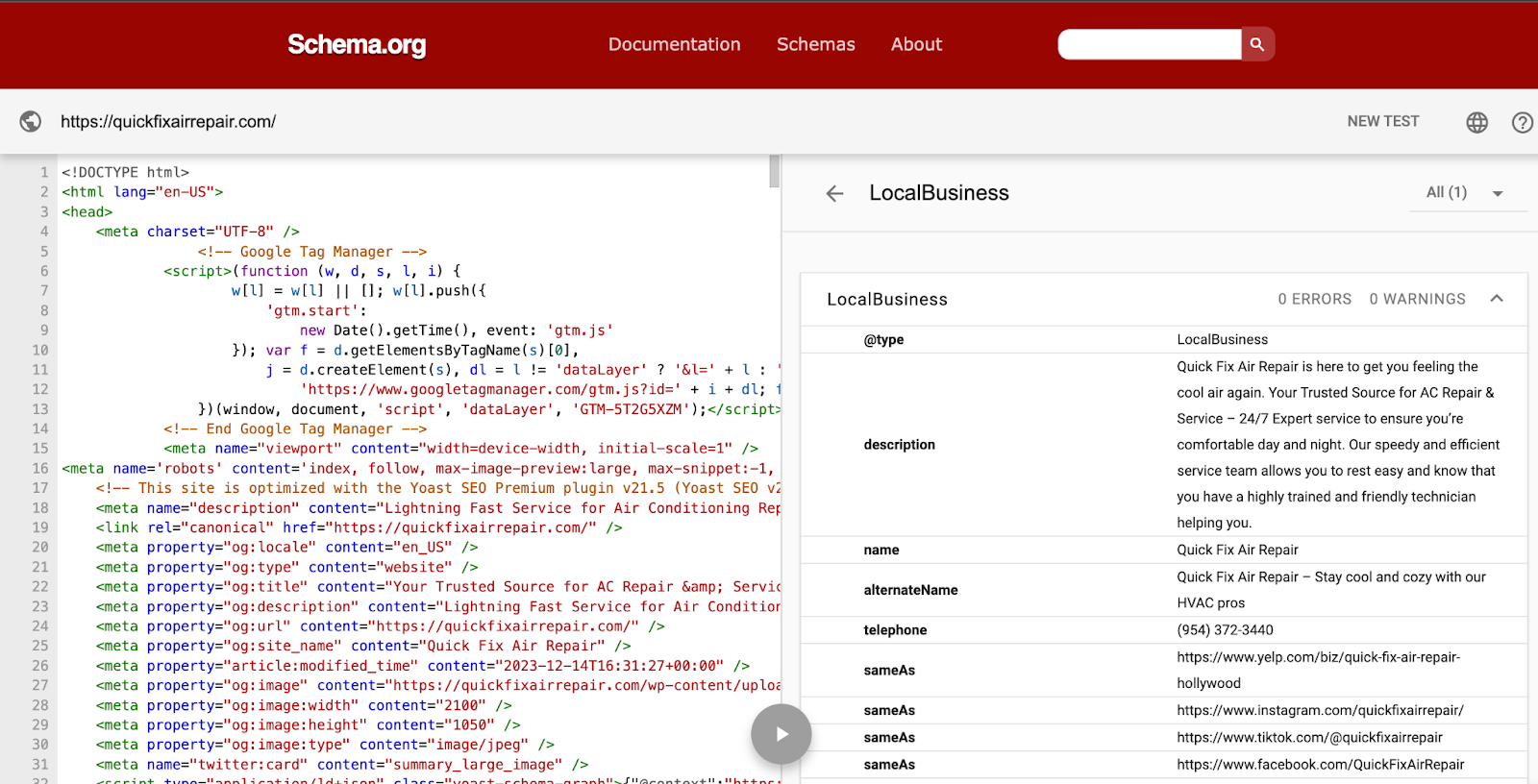1538x784 pixels.
Task: Click the og:locale meta line
Action: pos(286,547)
